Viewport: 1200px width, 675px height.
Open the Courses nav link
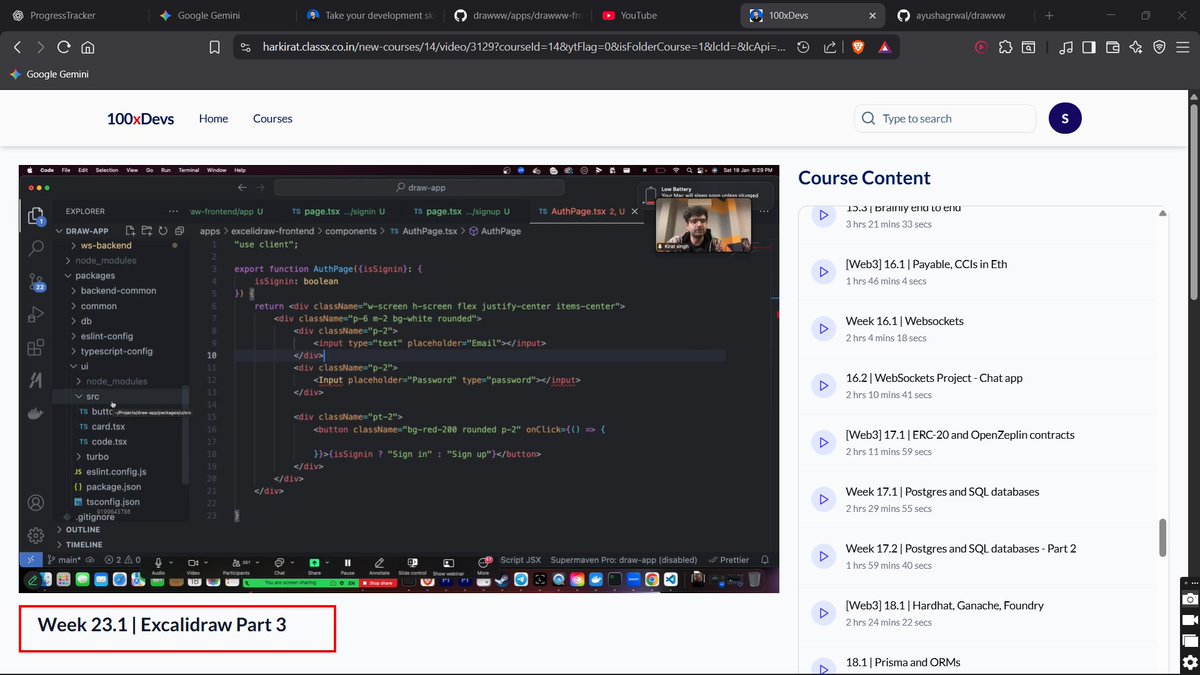pos(272,118)
